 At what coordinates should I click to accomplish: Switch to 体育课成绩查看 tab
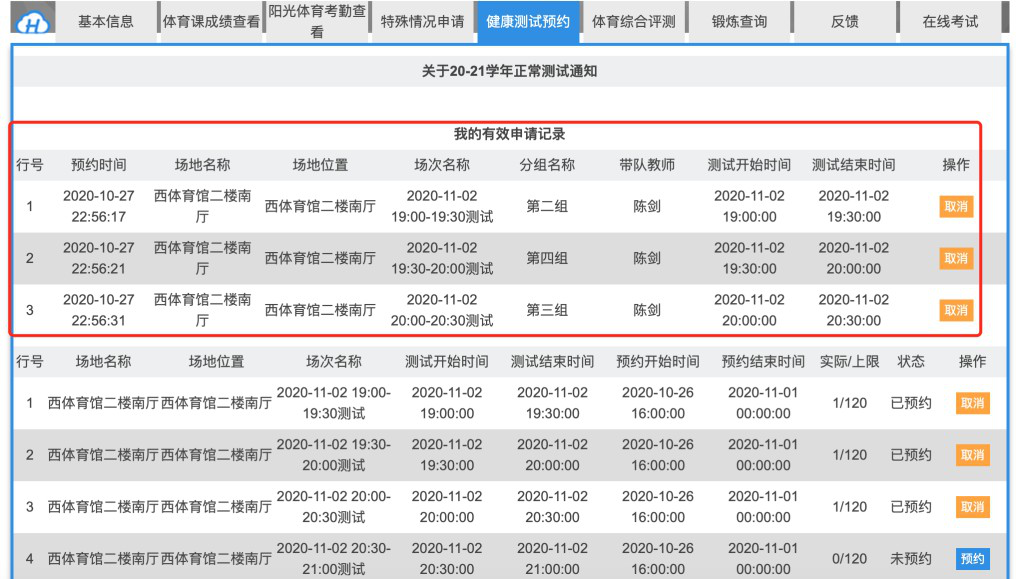pyautogui.click(x=211, y=22)
